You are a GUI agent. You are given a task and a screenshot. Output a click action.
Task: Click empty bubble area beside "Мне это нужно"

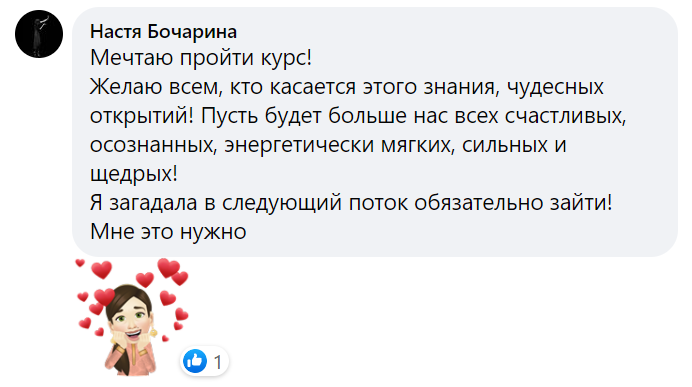[x=441, y=232]
